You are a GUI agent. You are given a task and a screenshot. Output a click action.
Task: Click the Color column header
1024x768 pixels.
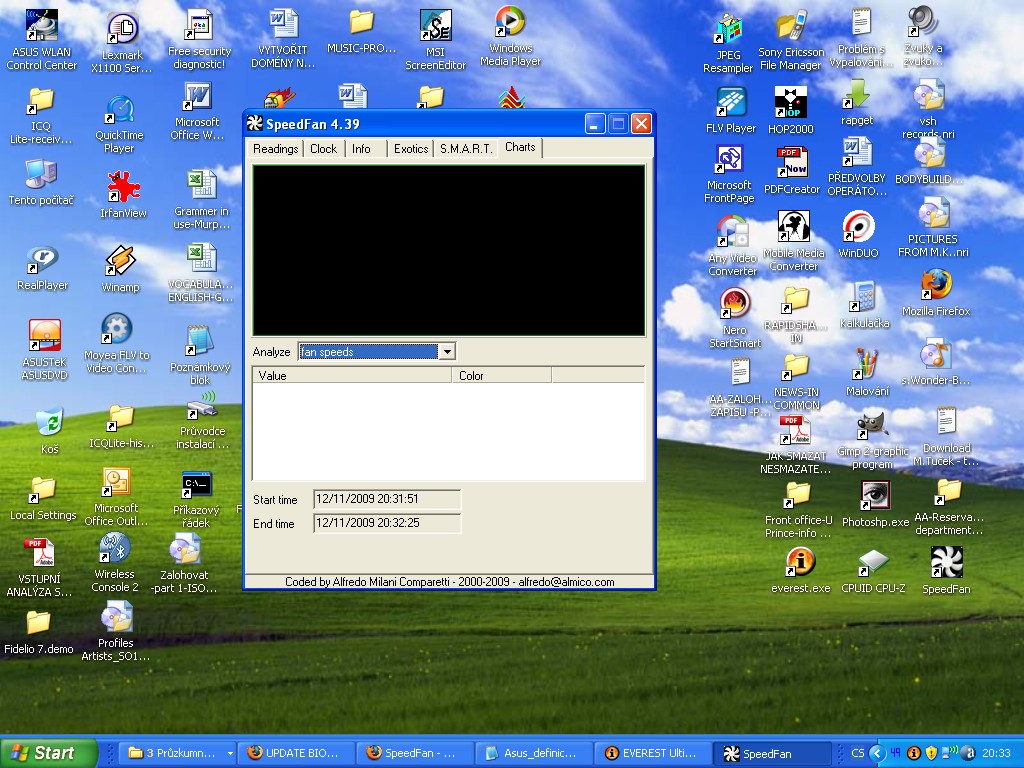pyautogui.click(x=502, y=376)
